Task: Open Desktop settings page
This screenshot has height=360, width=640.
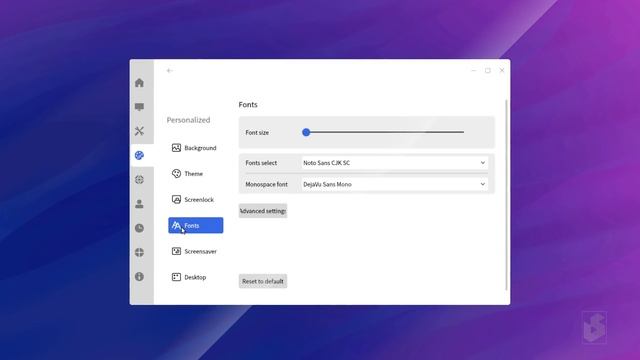Action: click(x=196, y=277)
